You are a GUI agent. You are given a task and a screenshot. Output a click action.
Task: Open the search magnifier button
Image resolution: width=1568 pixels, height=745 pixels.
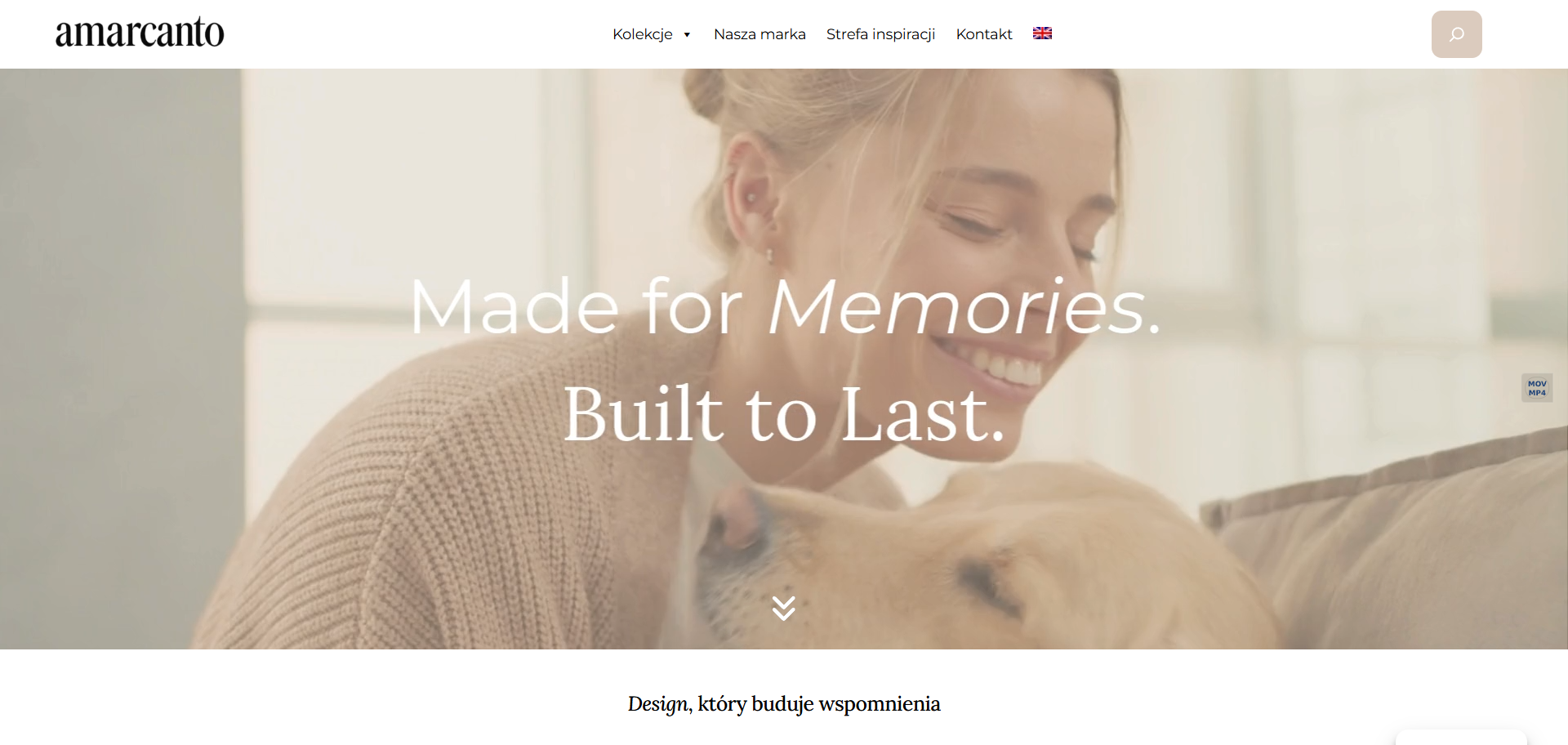(1456, 34)
